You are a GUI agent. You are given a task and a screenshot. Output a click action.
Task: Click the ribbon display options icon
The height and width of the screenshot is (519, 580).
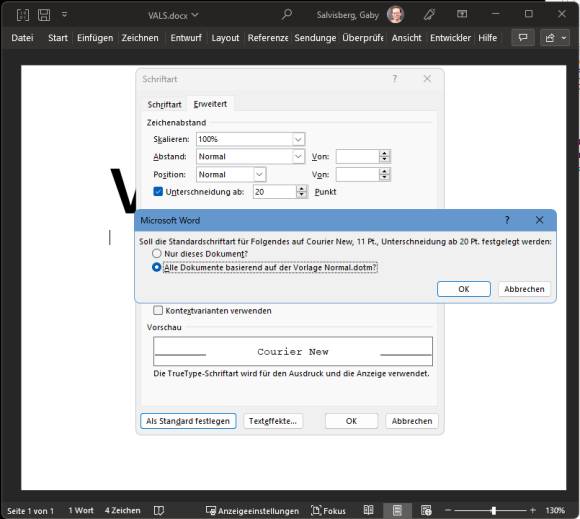pos(462,14)
